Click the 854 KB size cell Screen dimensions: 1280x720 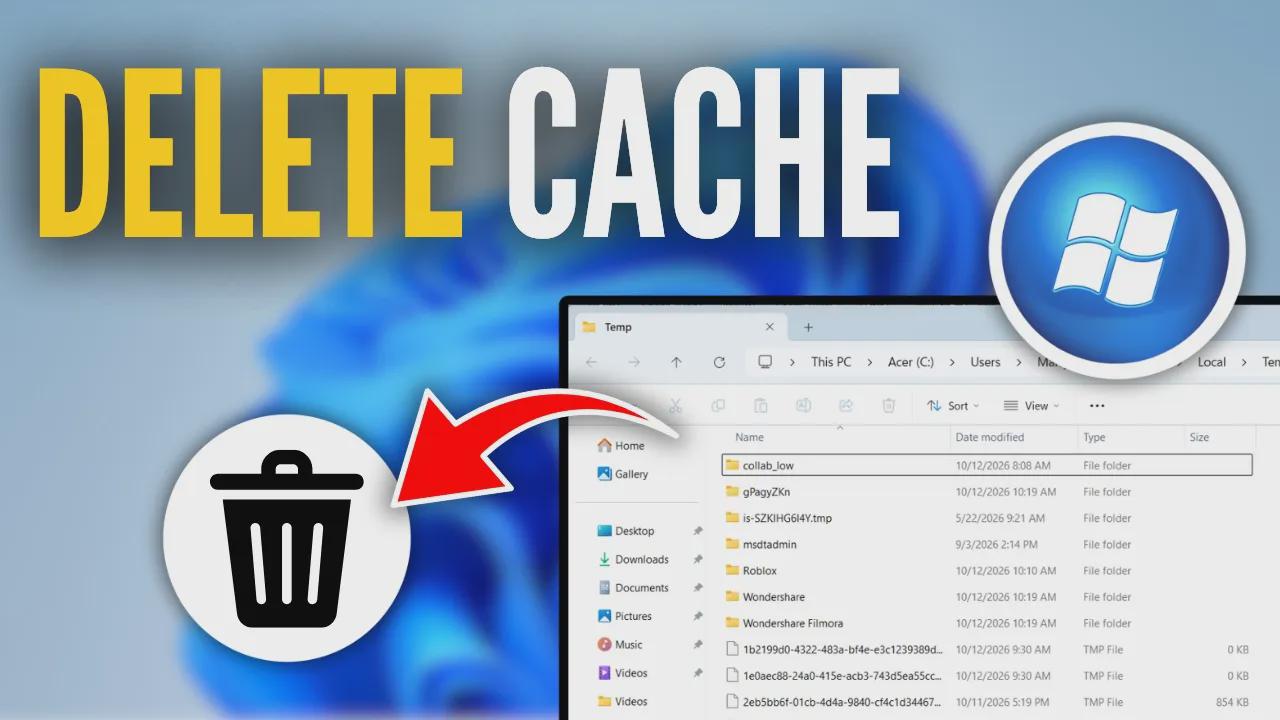click(1232, 702)
